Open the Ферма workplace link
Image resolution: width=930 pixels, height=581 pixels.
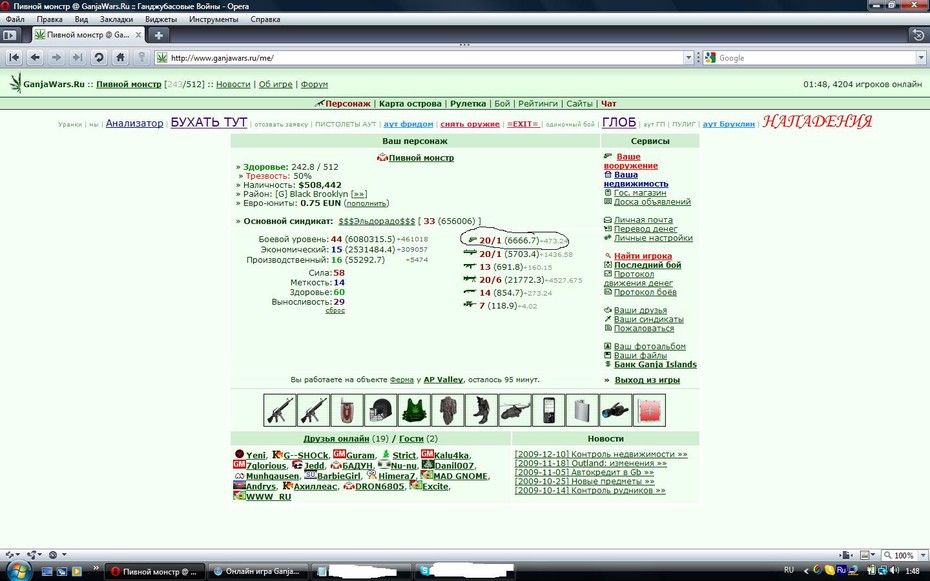click(402, 379)
